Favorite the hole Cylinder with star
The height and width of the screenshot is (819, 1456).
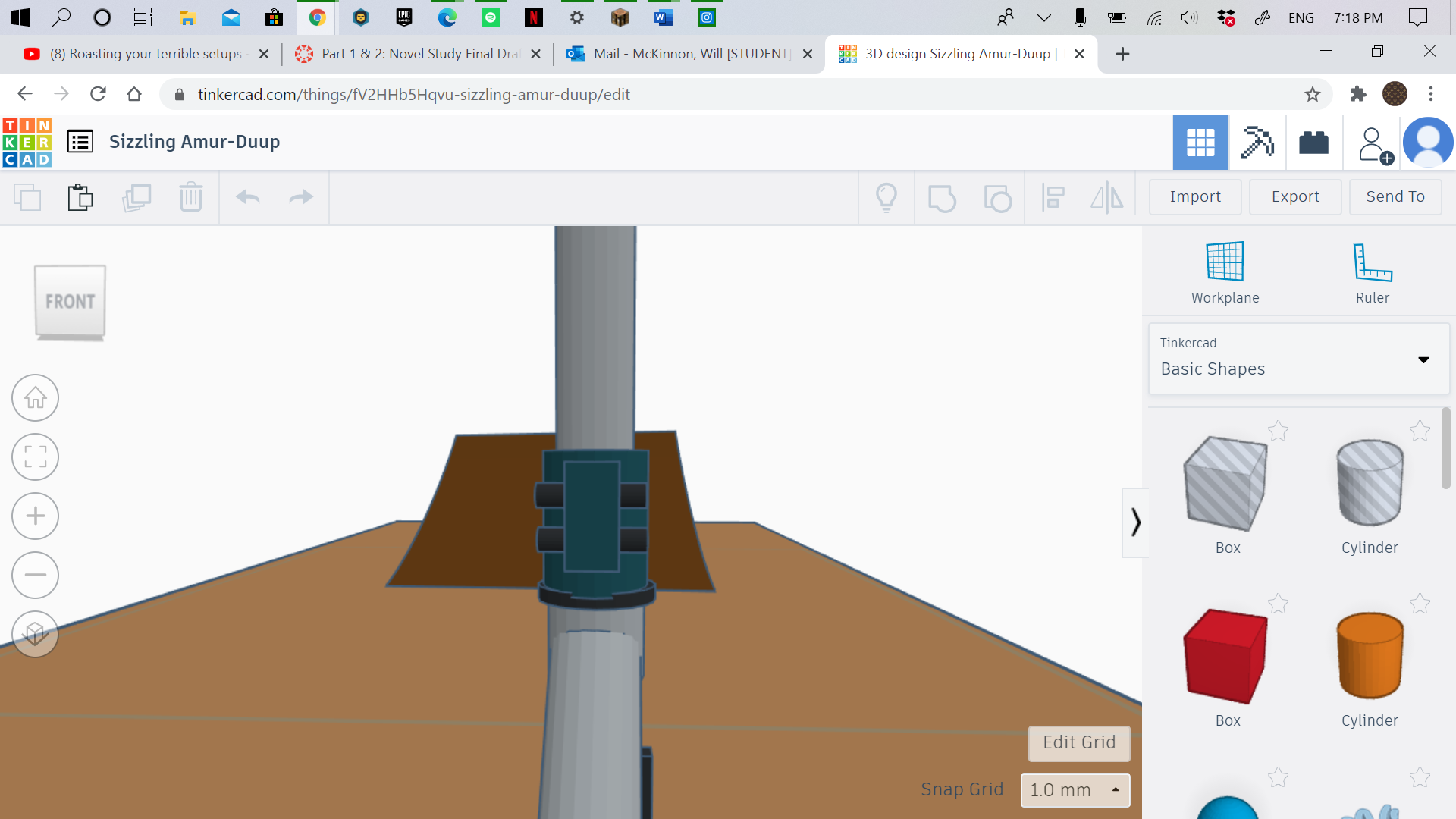1420,431
